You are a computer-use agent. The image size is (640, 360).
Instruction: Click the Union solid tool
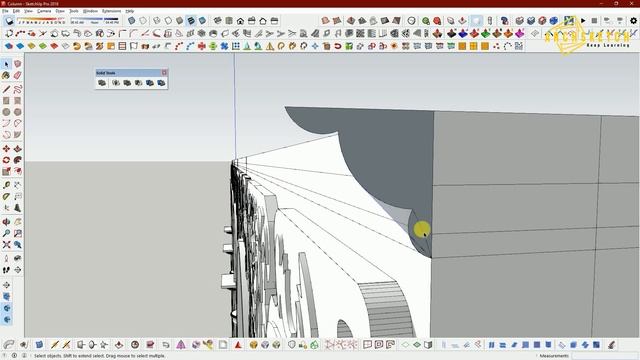[127, 83]
